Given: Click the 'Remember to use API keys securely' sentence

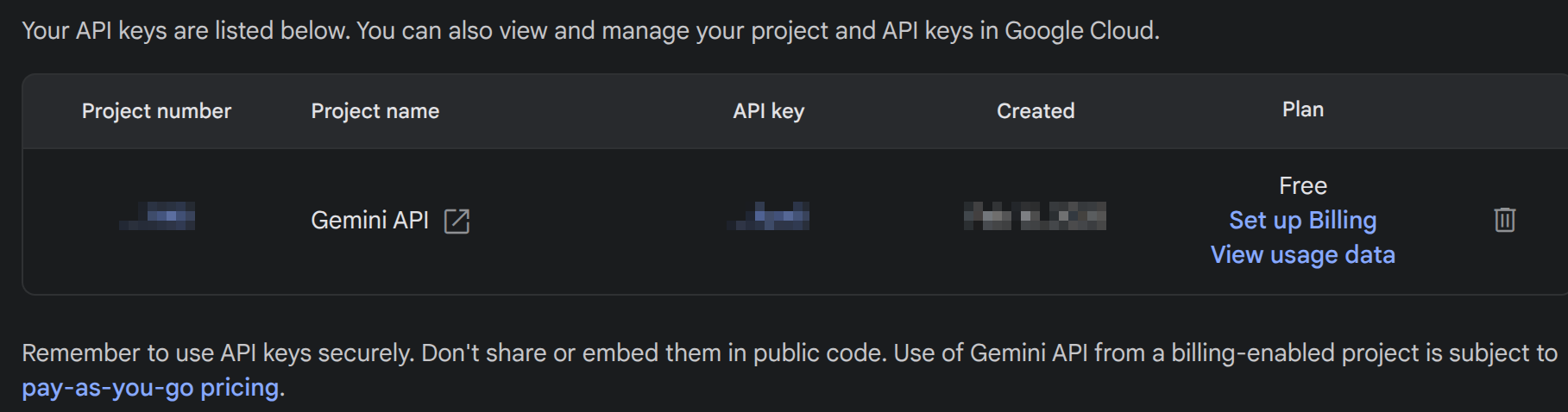Looking at the screenshot, I should click(x=218, y=353).
